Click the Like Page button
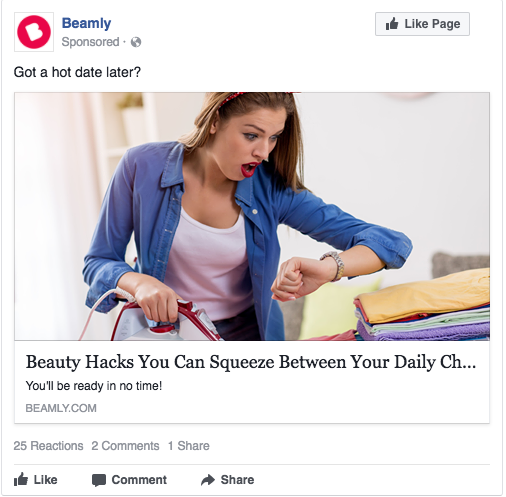This screenshot has height=497, width=506. pyautogui.click(x=422, y=24)
